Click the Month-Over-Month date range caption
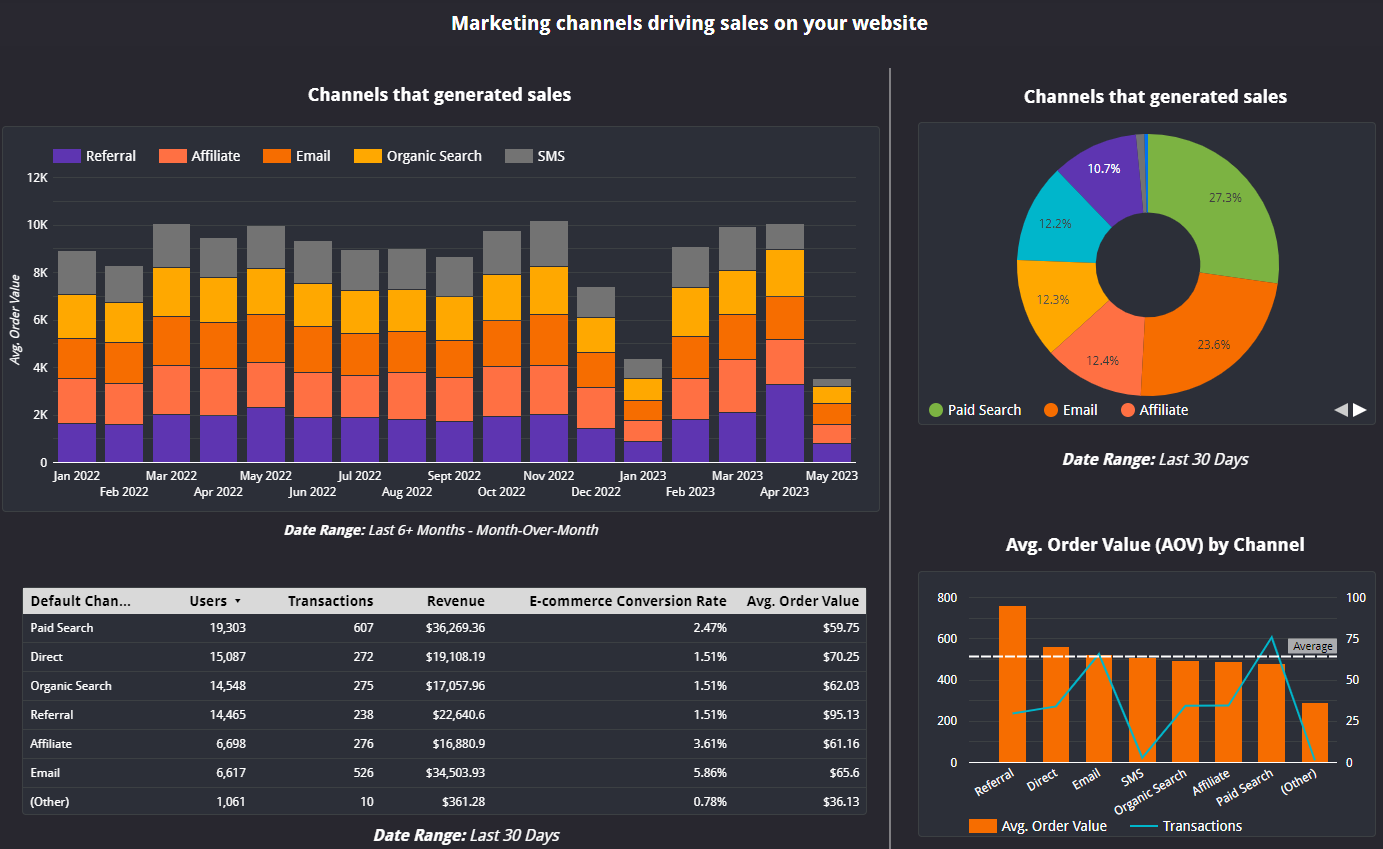The height and width of the screenshot is (849, 1383). coord(441,530)
